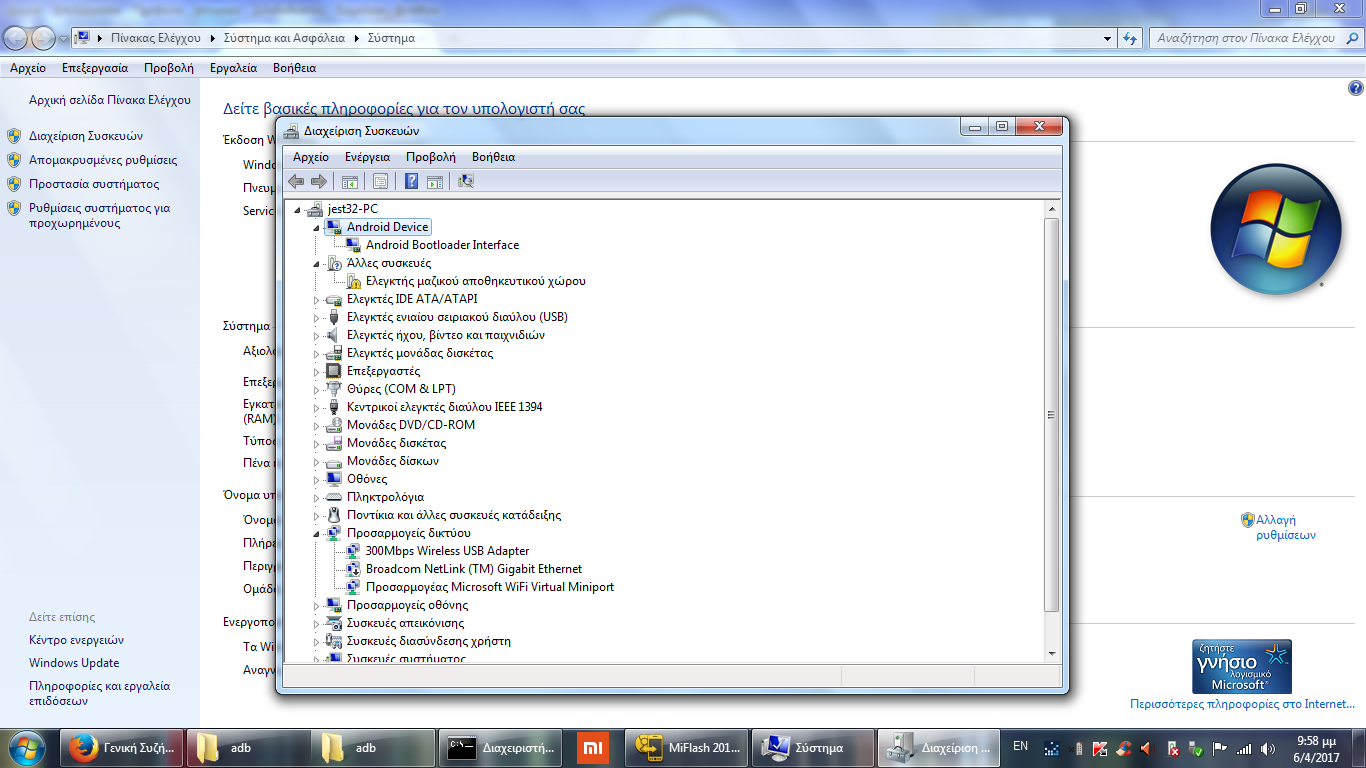Collapse the Προσαρμογείς δικτύου node
Screen dimensions: 1366x768
click(x=317, y=533)
